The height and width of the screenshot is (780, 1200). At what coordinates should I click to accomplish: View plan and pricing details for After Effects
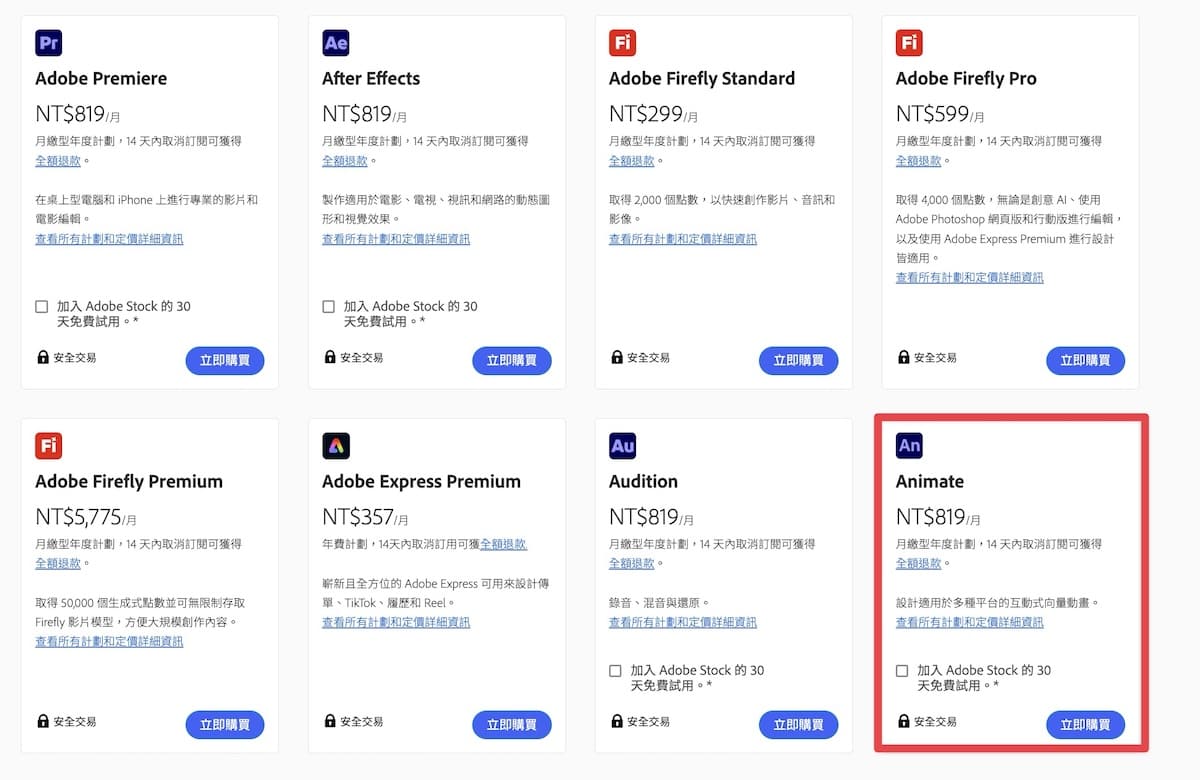coord(396,239)
